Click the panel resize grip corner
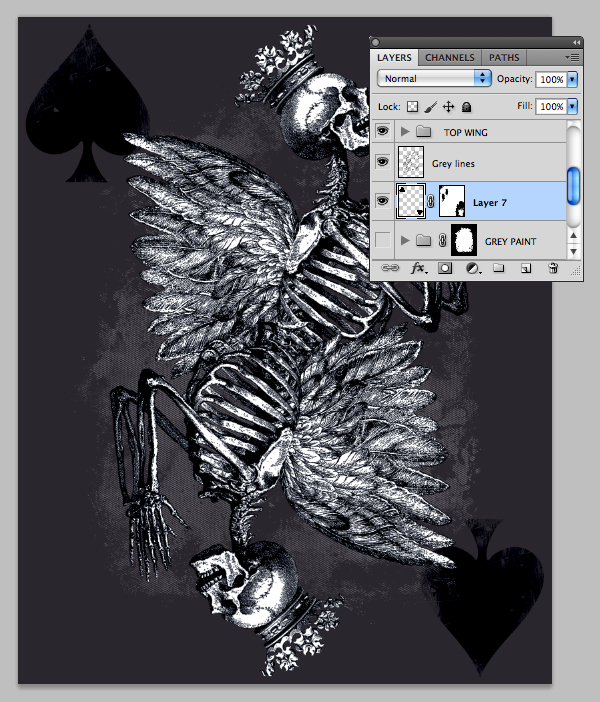Screen dimensions: 600x702 click(576, 270)
